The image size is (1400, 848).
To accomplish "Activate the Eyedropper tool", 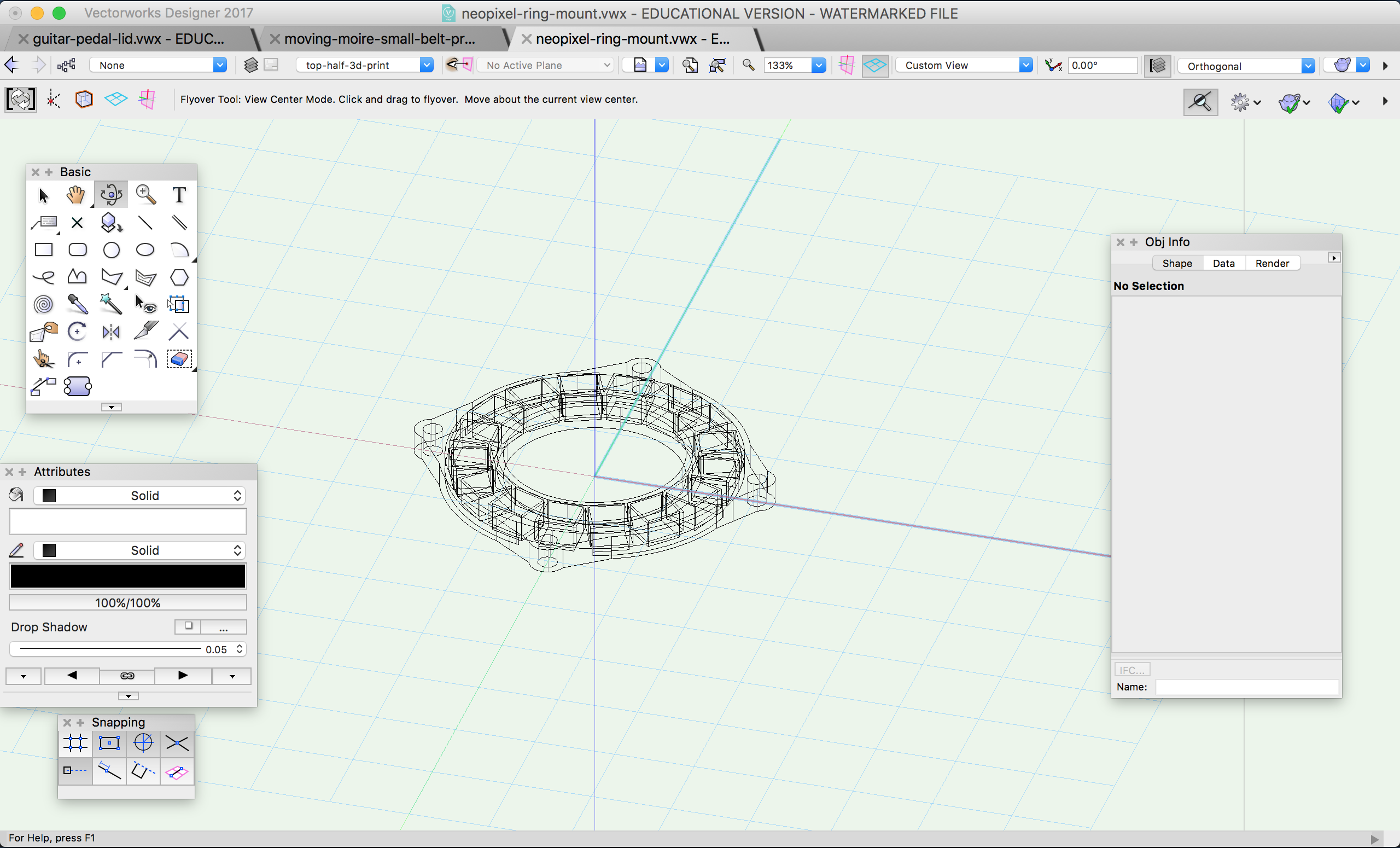I will pos(77,304).
